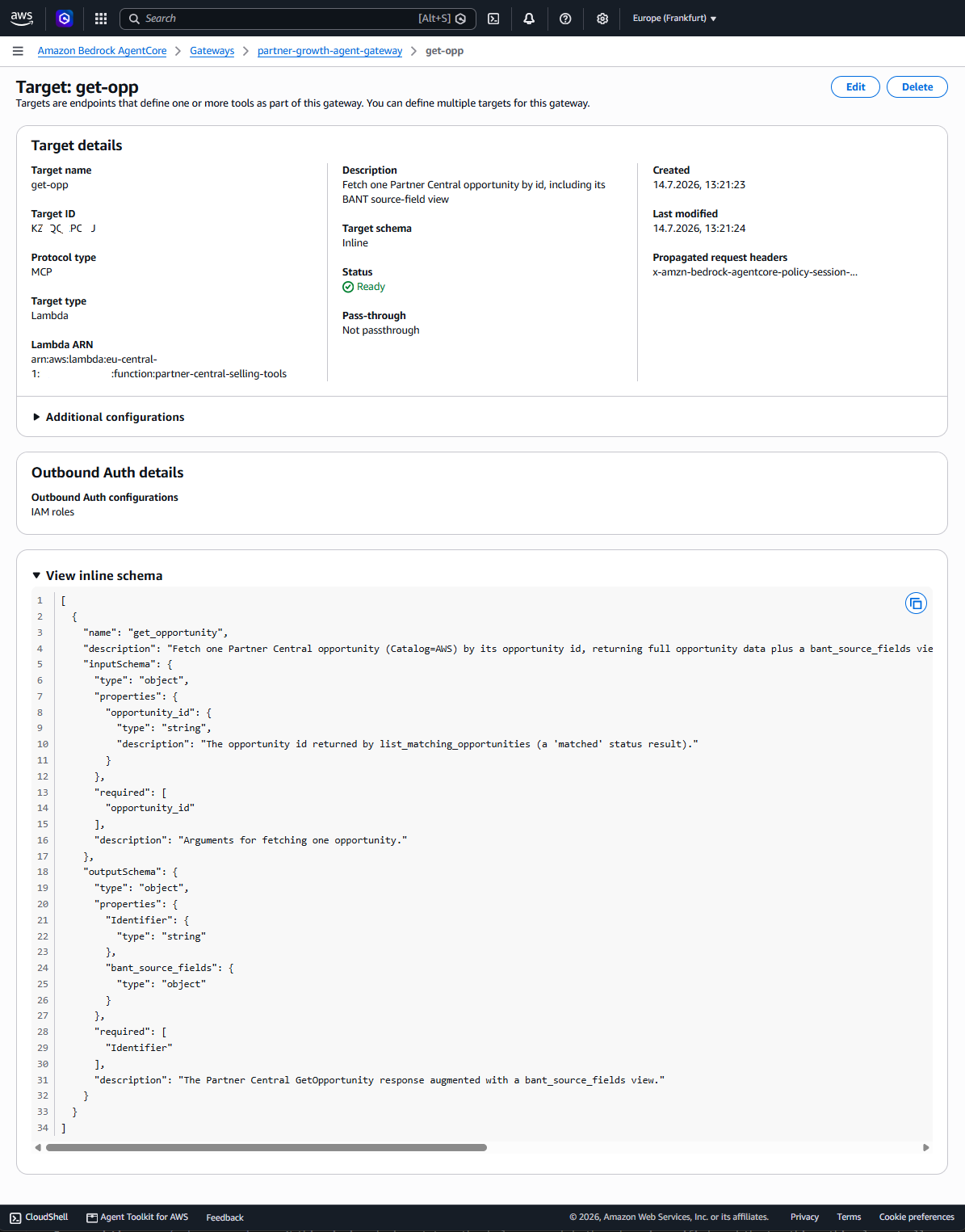
Task: Navigate to partner-growth-agent-gateway breadcrumb
Action: point(329,51)
